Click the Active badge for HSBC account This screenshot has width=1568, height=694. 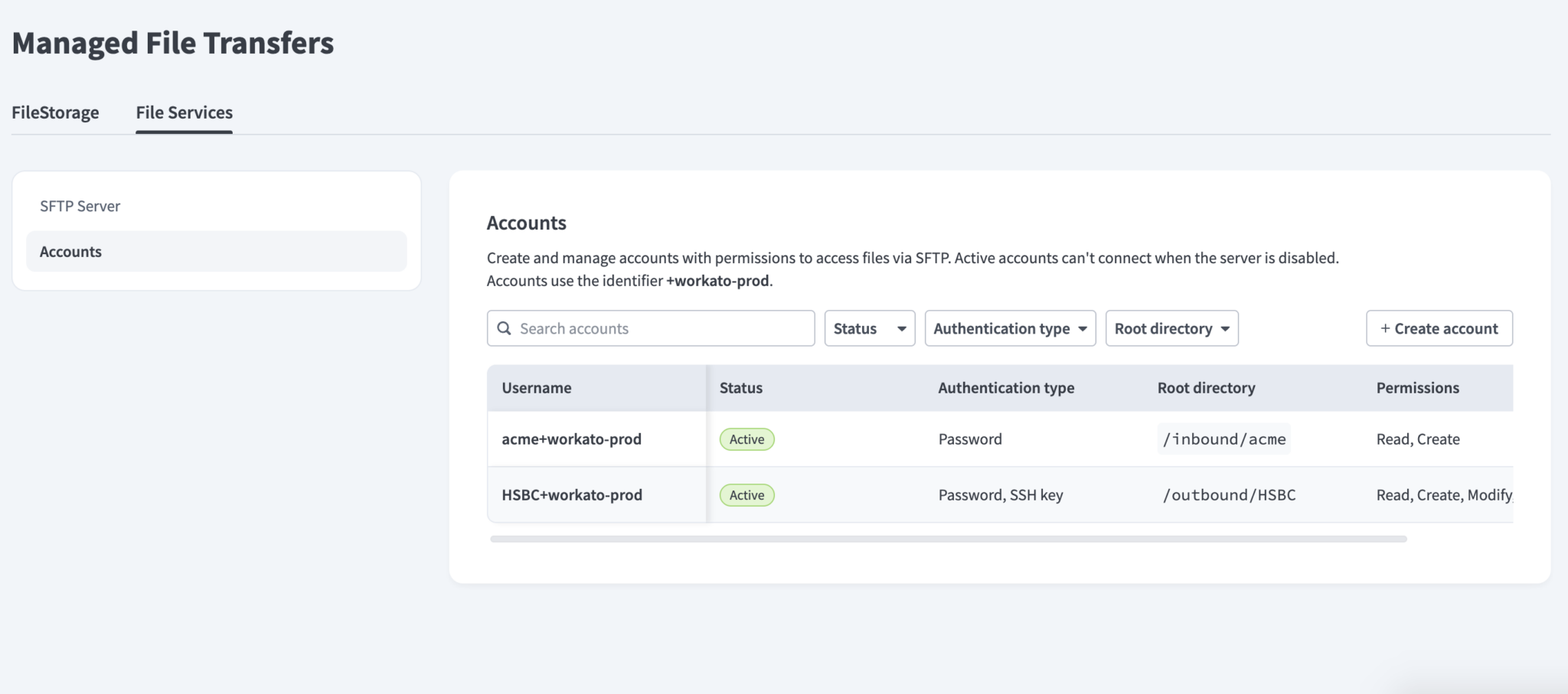point(746,495)
